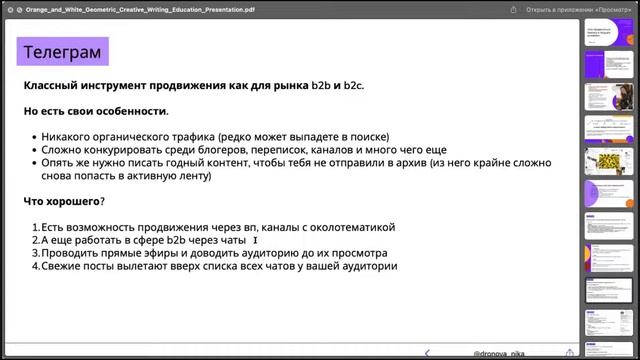This screenshot has height=360, width=640.
Task: Toggle full screen via the icon beside close
Action: 19,10
